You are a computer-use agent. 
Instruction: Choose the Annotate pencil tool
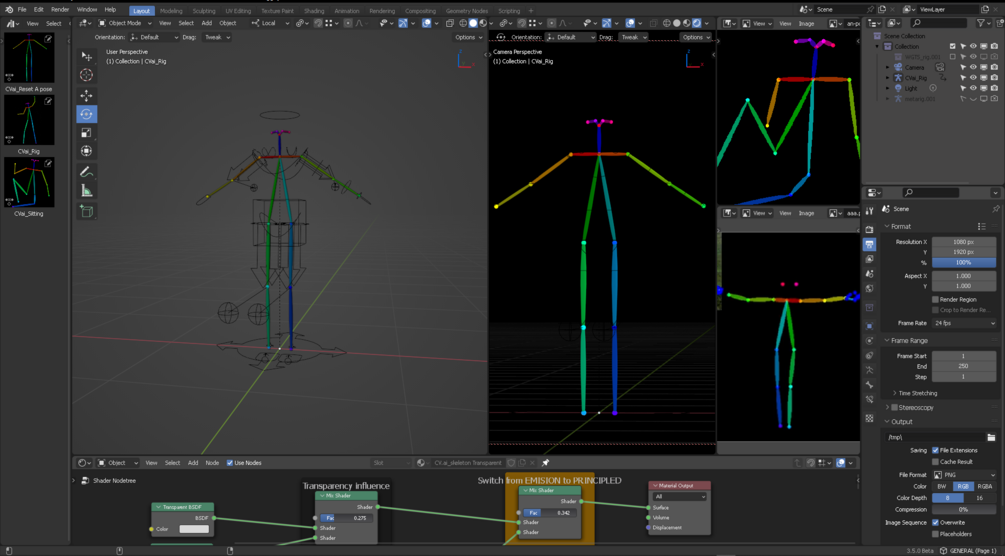pos(87,172)
